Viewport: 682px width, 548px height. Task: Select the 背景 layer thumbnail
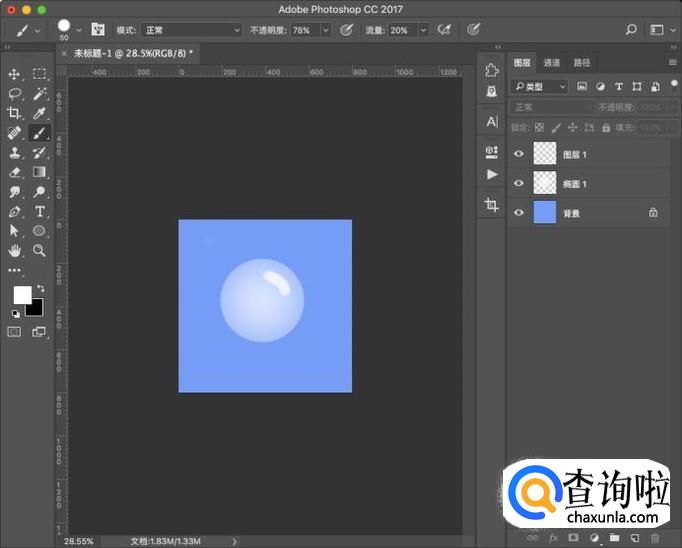pos(545,212)
